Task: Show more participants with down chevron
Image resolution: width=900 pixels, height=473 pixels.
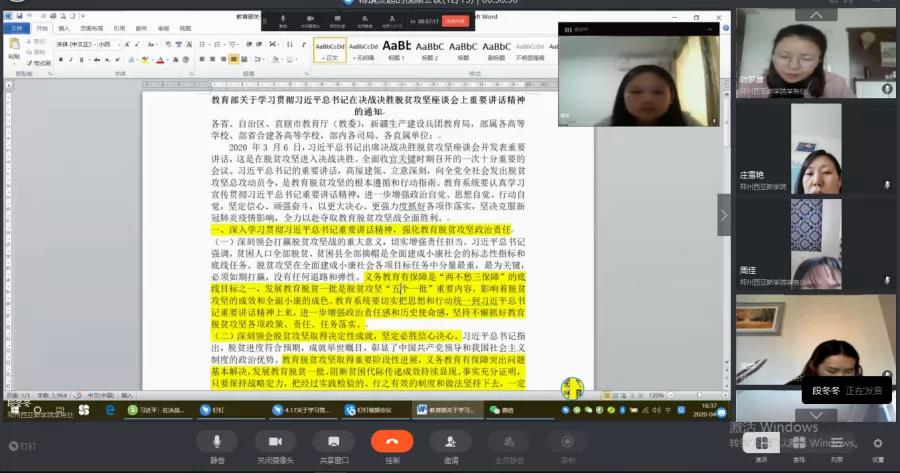Action: (816, 414)
